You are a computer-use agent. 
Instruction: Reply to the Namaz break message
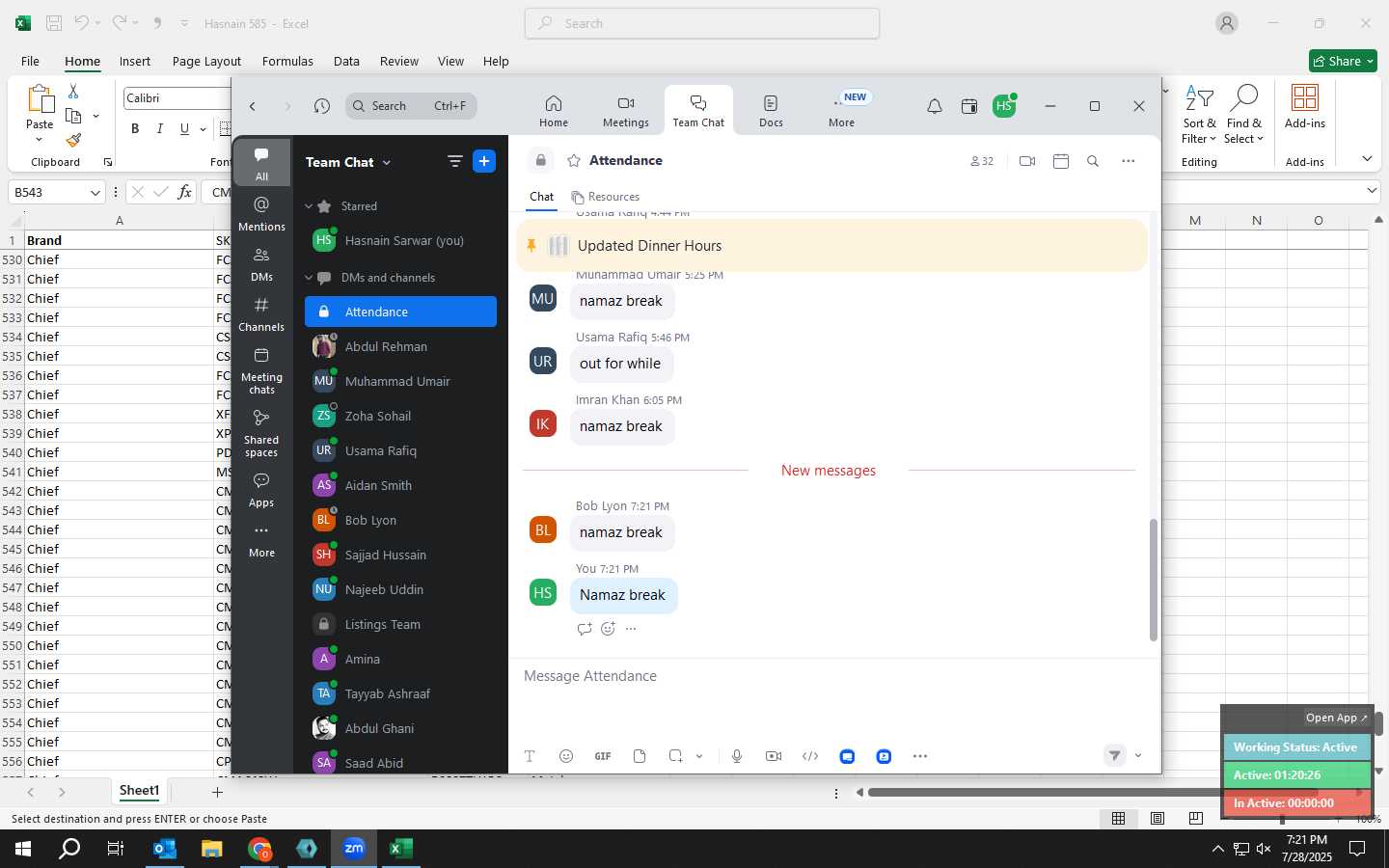pos(585,629)
